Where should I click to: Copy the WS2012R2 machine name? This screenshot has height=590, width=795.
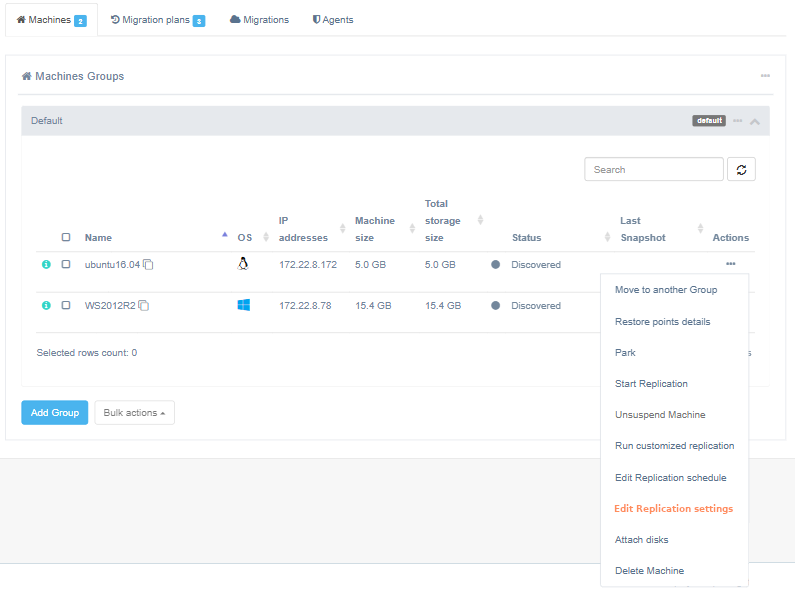tap(144, 306)
